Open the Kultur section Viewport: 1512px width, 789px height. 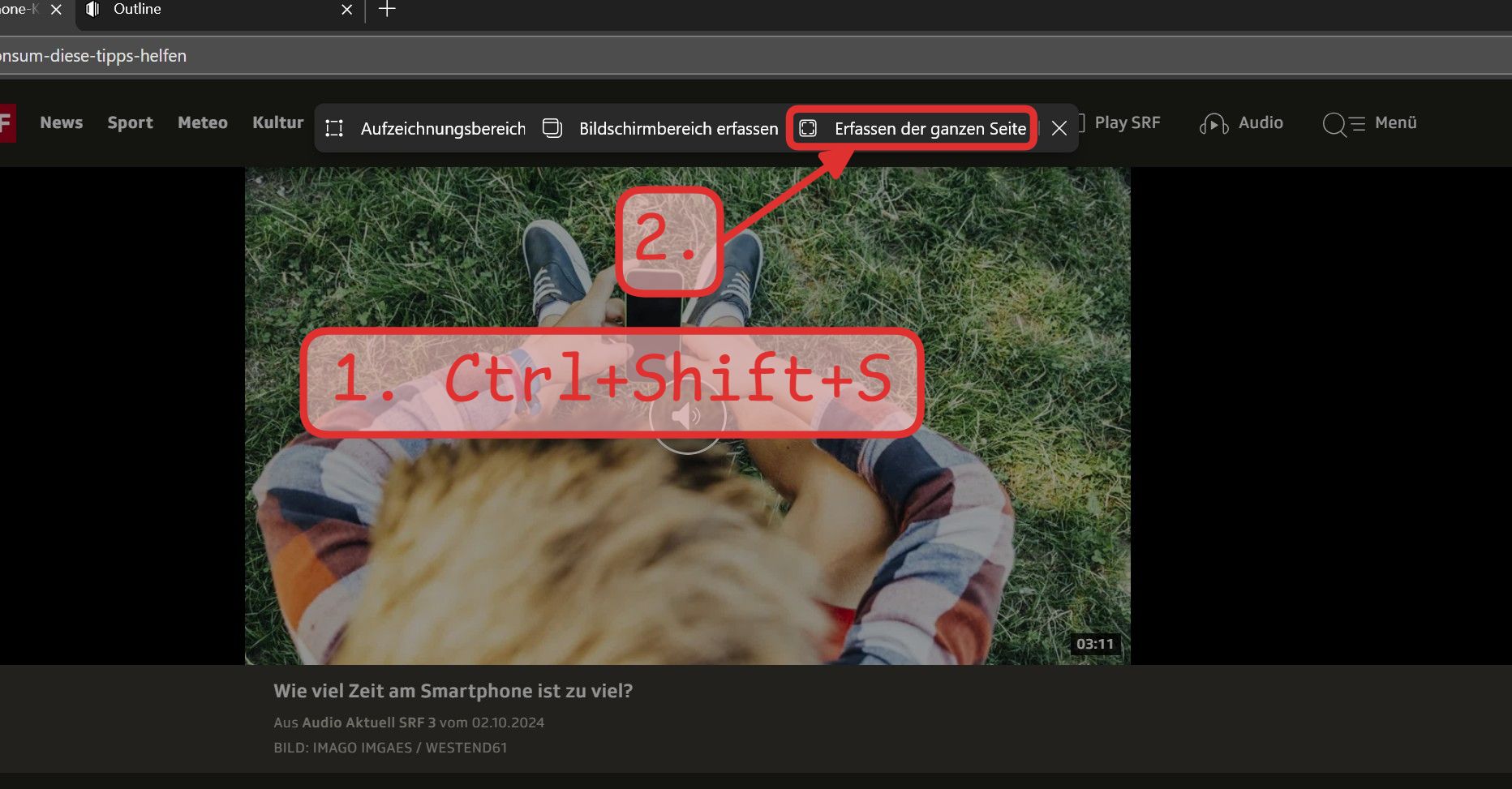pyautogui.click(x=277, y=122)
